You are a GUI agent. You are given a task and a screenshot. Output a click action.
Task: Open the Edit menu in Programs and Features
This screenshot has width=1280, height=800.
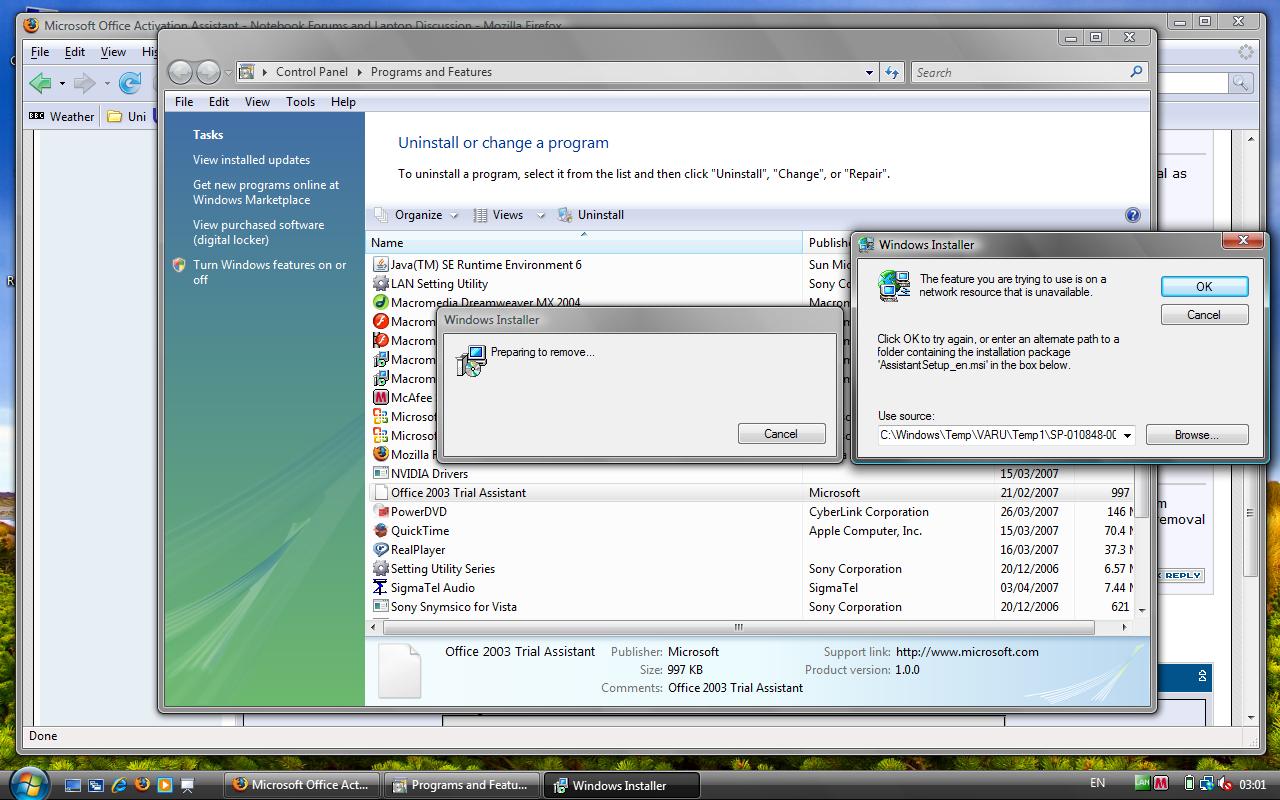coord(219,102)
